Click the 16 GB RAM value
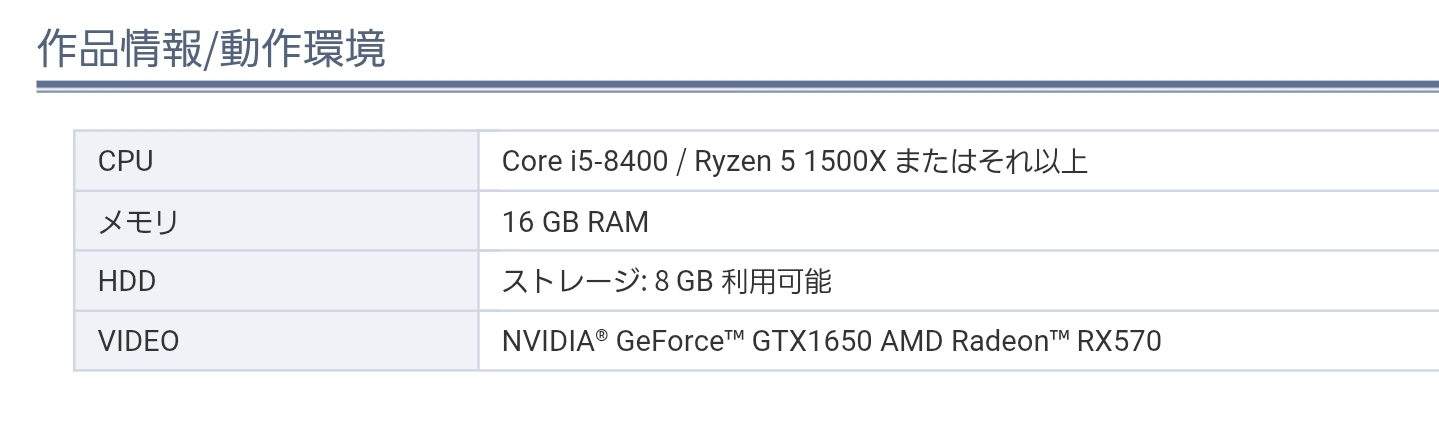 click(575, 221)
